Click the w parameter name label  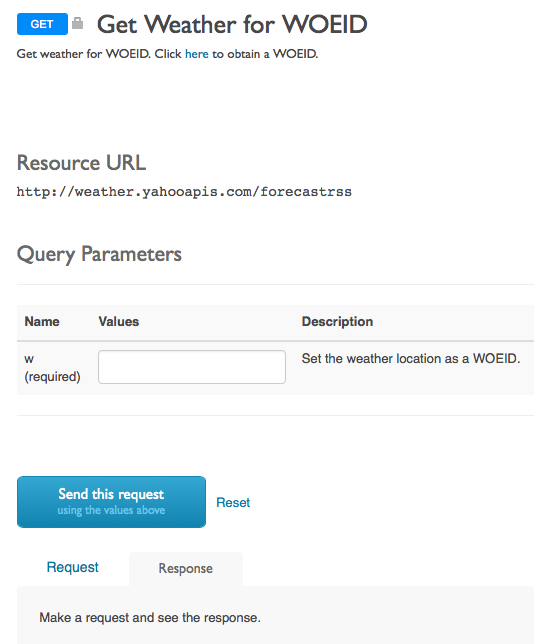point(29,359)
